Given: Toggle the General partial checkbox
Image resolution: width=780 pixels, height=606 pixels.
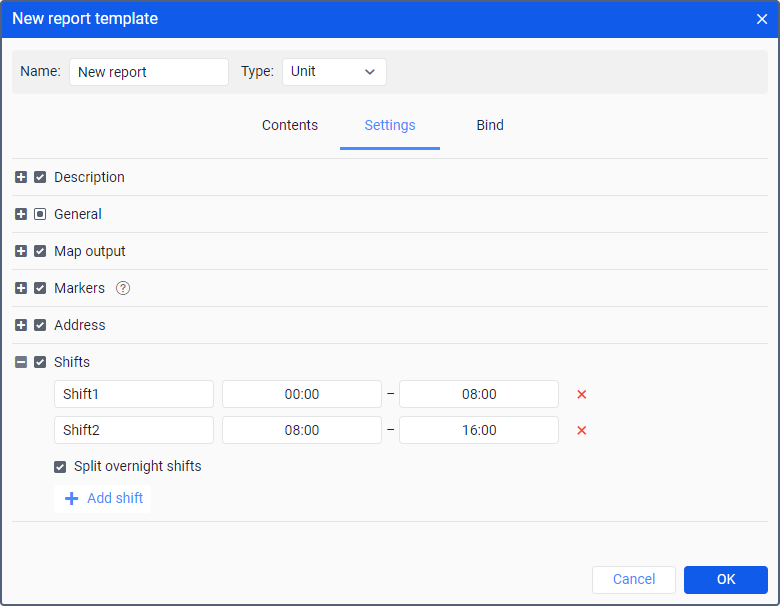Looking at the screenshot, I should pyautogui.click(x=40, y=214).
